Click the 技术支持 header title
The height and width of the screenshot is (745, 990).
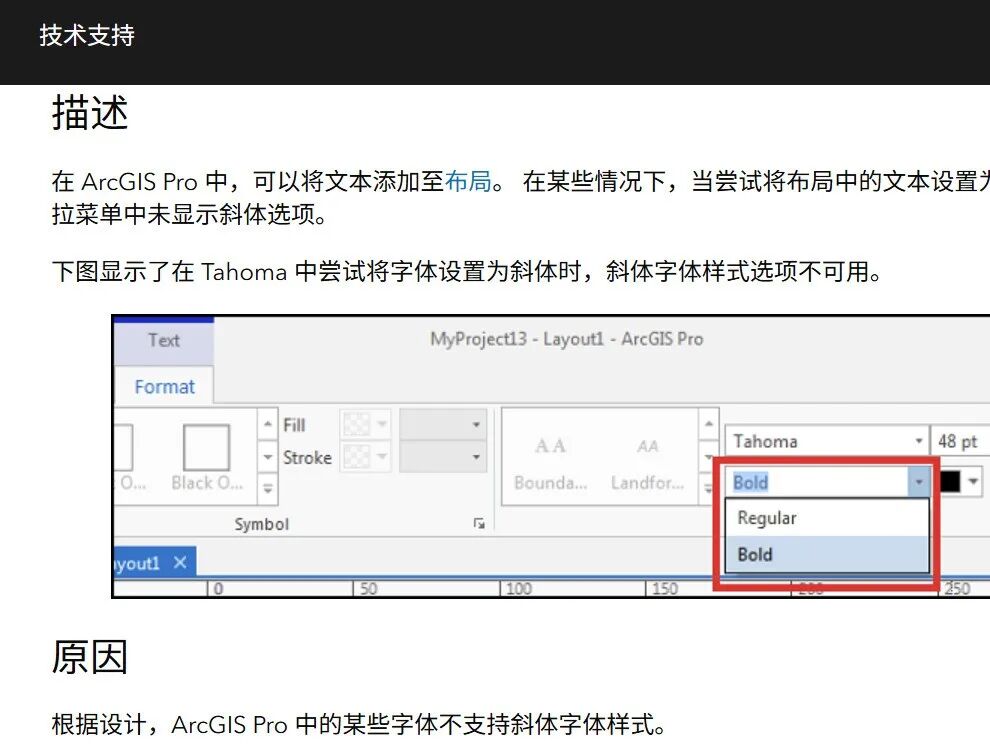click(87, 35)
